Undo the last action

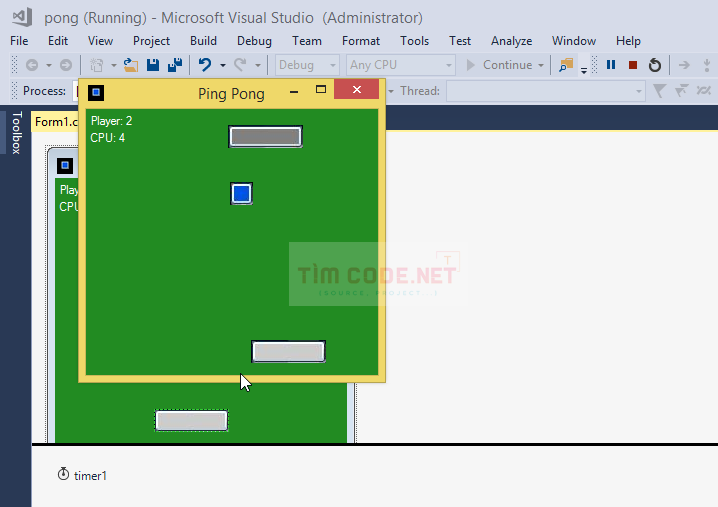tap(205, 65)
